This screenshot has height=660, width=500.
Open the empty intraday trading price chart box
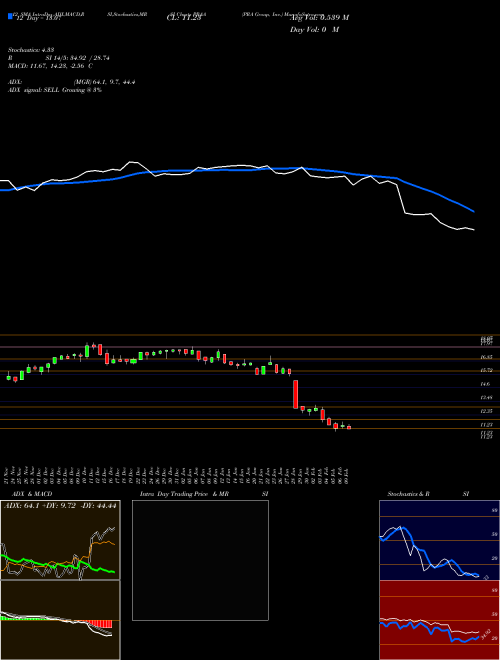(200, 560)
